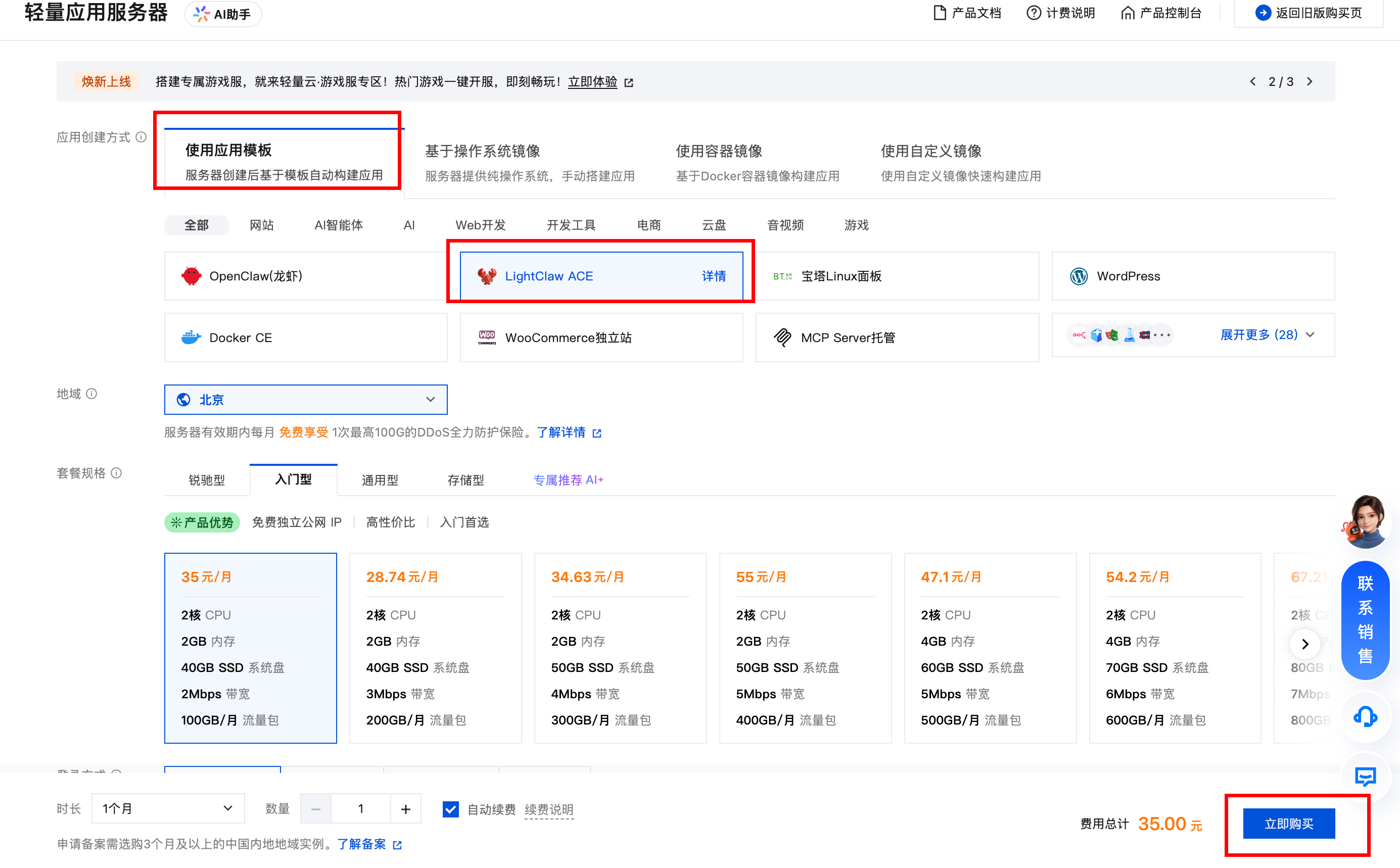This screenshot has width=1400, height=868.
Task: Click the AI助手 sparkle icon
Action: (x=201, y=14)
